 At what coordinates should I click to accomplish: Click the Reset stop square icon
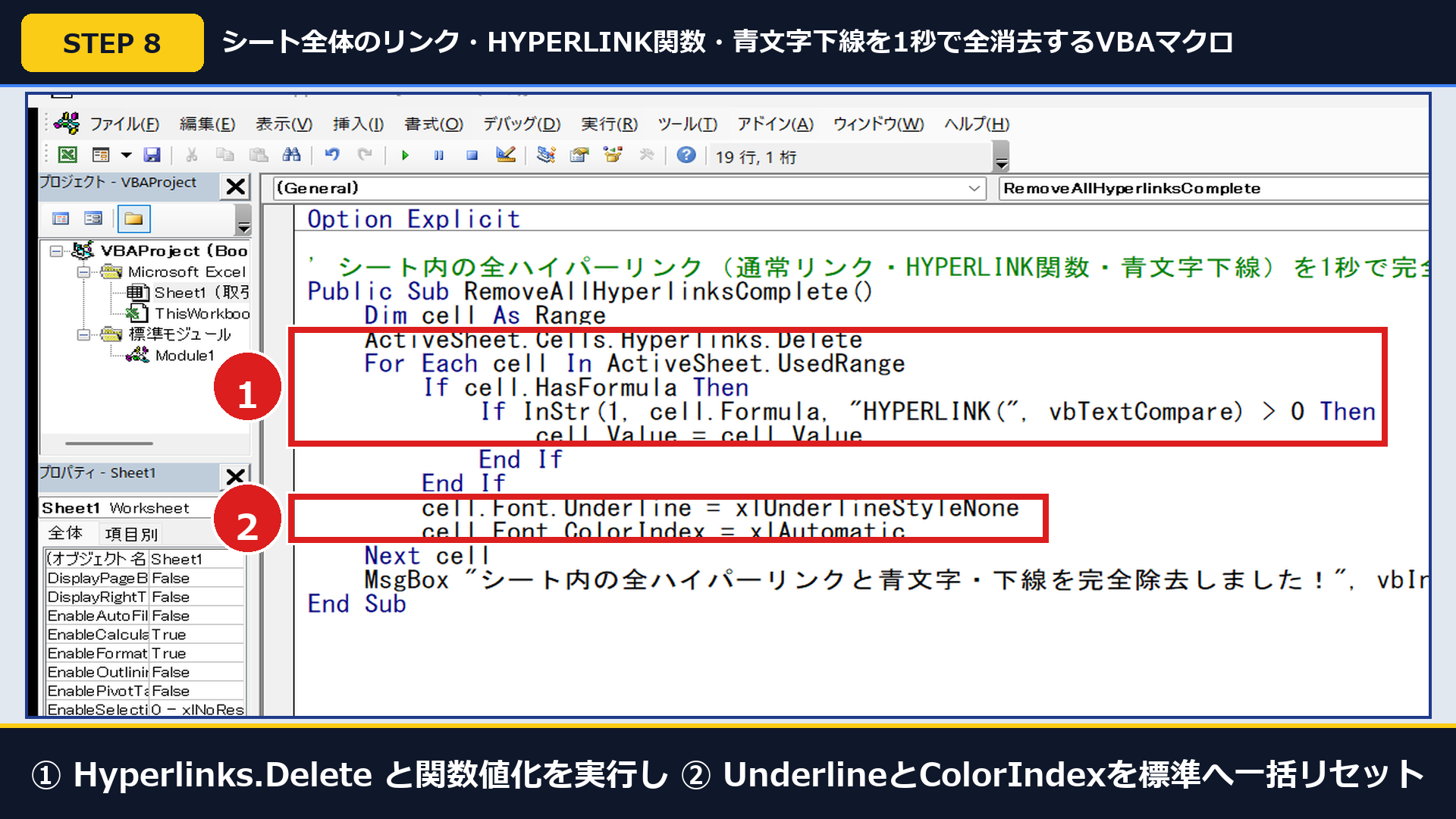point(472,155)
